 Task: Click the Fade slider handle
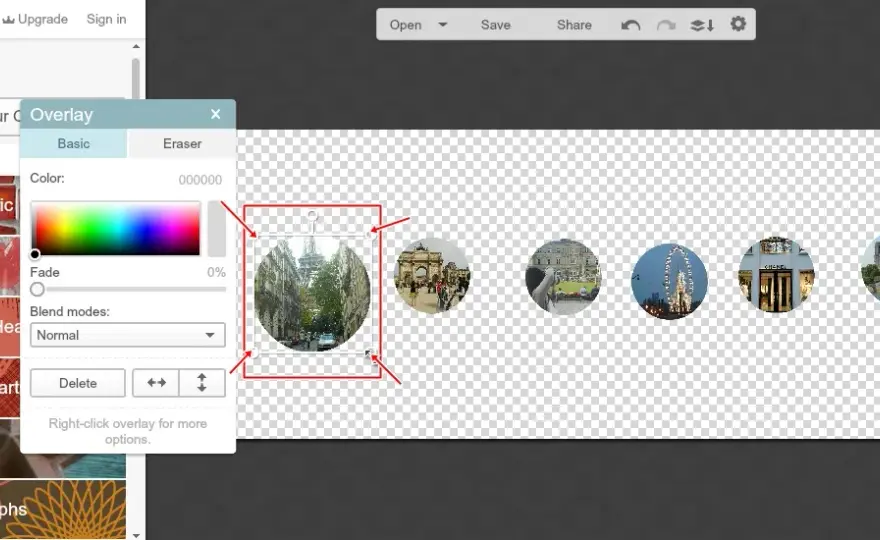click(x=38, y=289)
